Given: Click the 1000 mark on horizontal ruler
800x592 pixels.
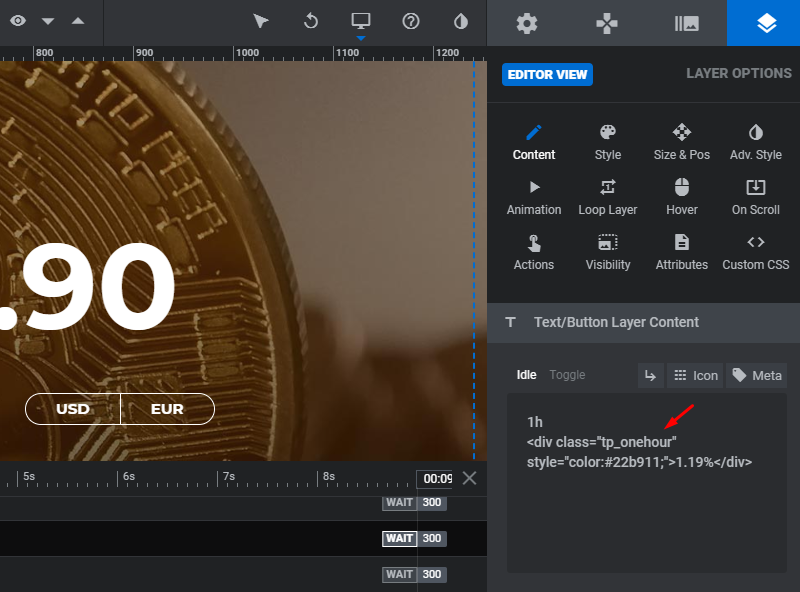Looking at the screenshot, I should (247, 53).
